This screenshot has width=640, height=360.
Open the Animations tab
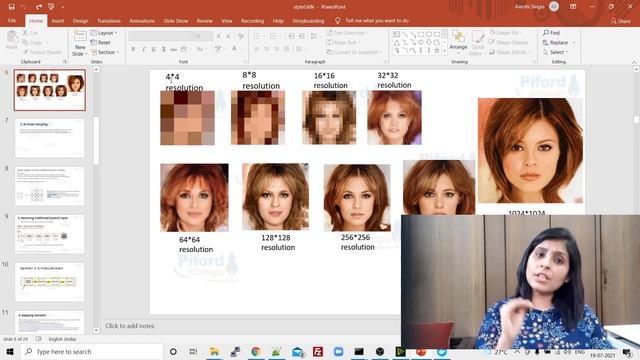tap(142, 21)
